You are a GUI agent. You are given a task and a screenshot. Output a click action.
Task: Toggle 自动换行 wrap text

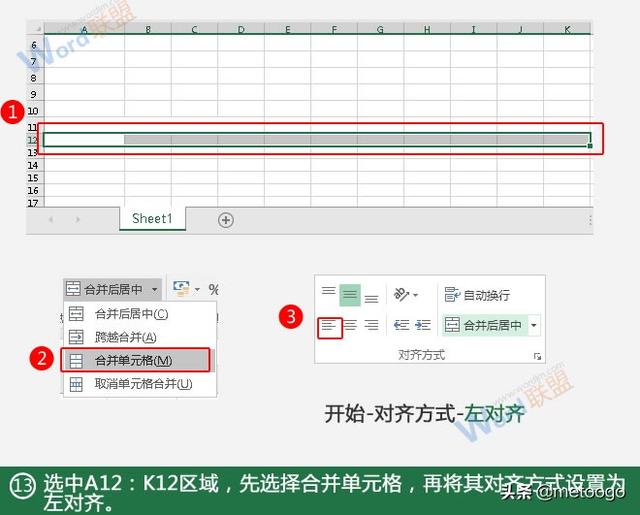click(x=477, y=295)
